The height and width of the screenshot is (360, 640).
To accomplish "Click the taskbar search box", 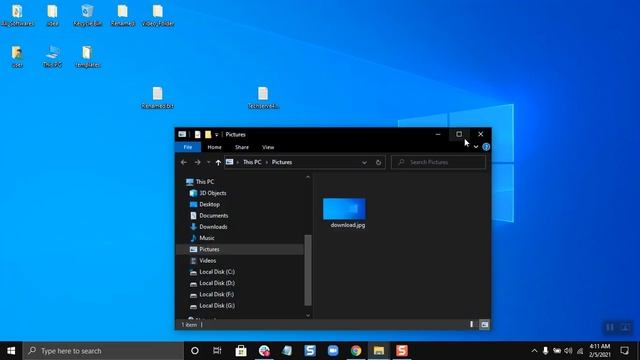I will [104, 351].
